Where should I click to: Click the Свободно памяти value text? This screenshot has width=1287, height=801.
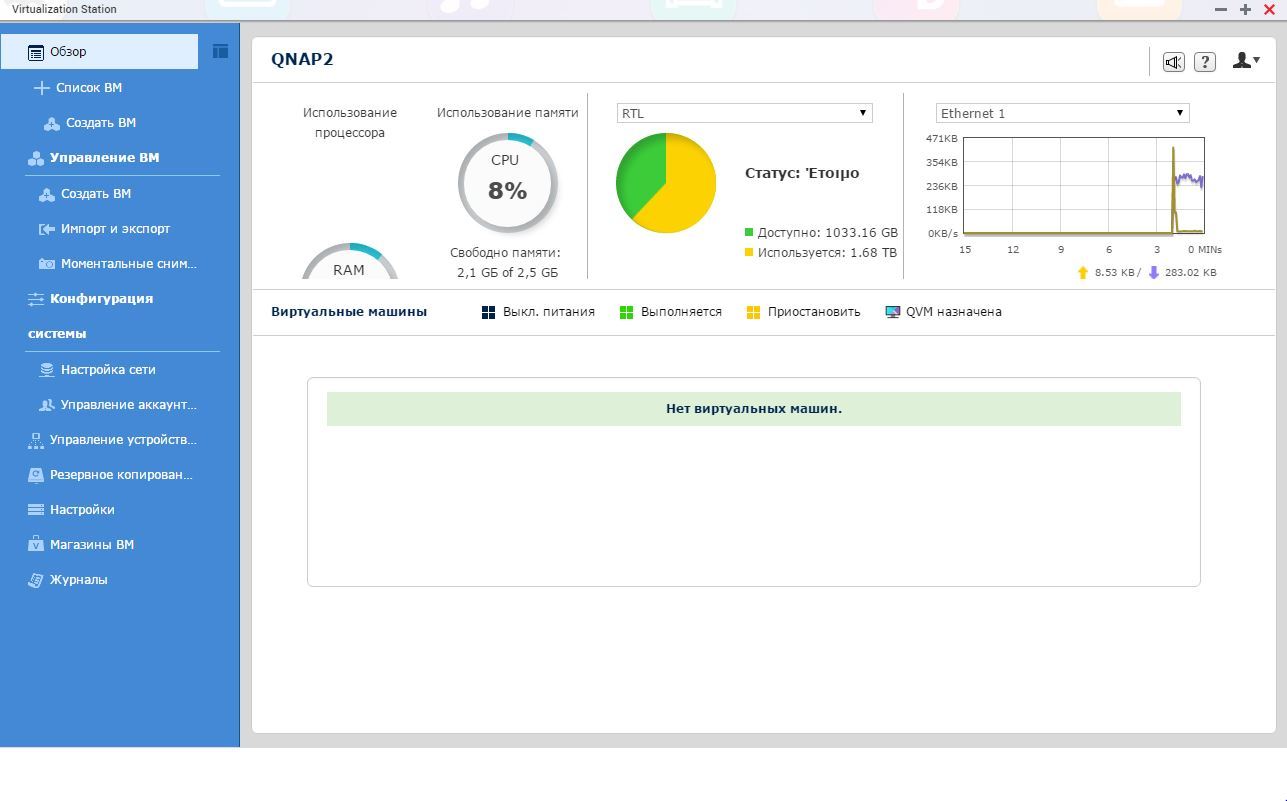click(x=507, y=273)
